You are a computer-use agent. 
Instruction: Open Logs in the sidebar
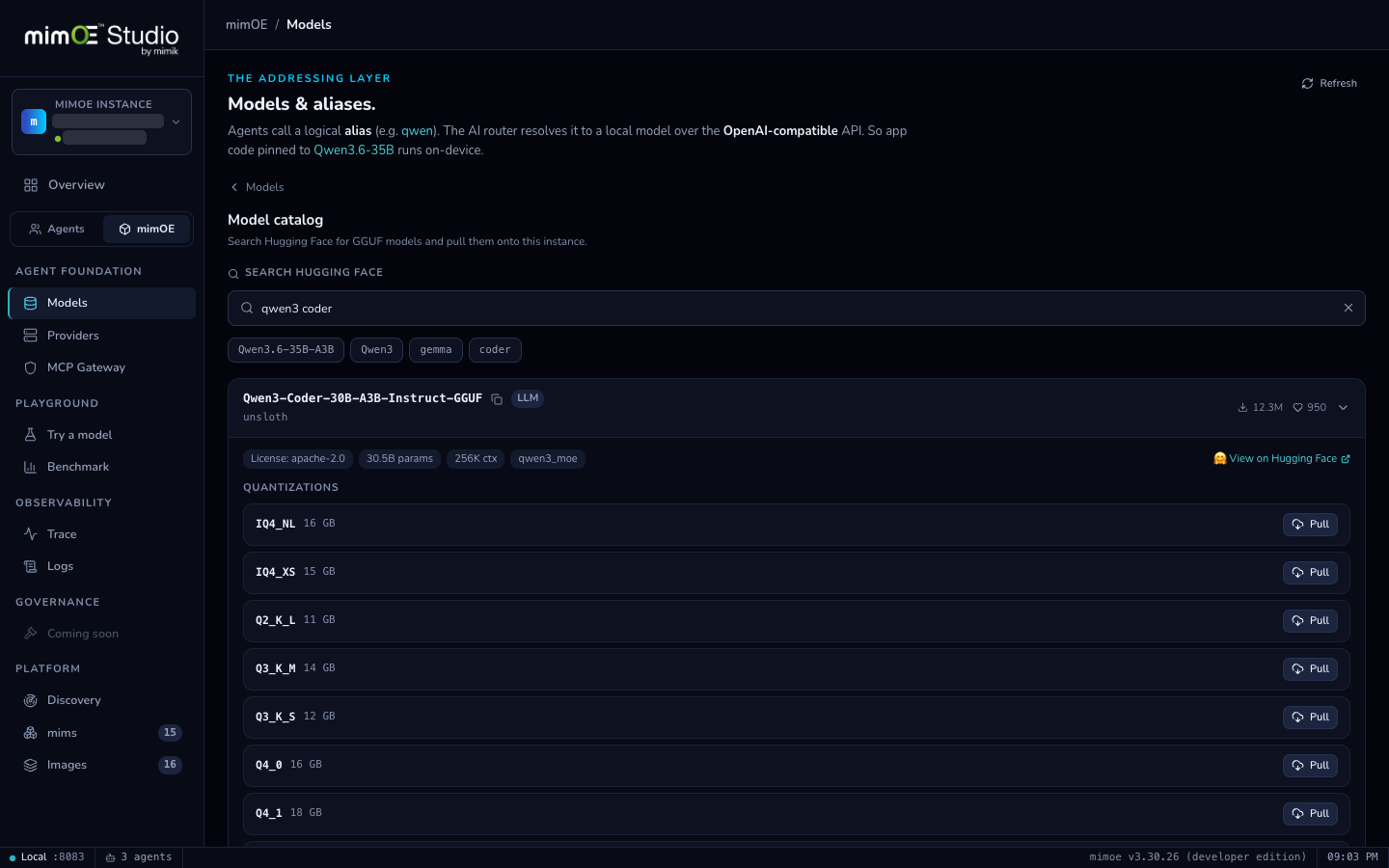102,566
